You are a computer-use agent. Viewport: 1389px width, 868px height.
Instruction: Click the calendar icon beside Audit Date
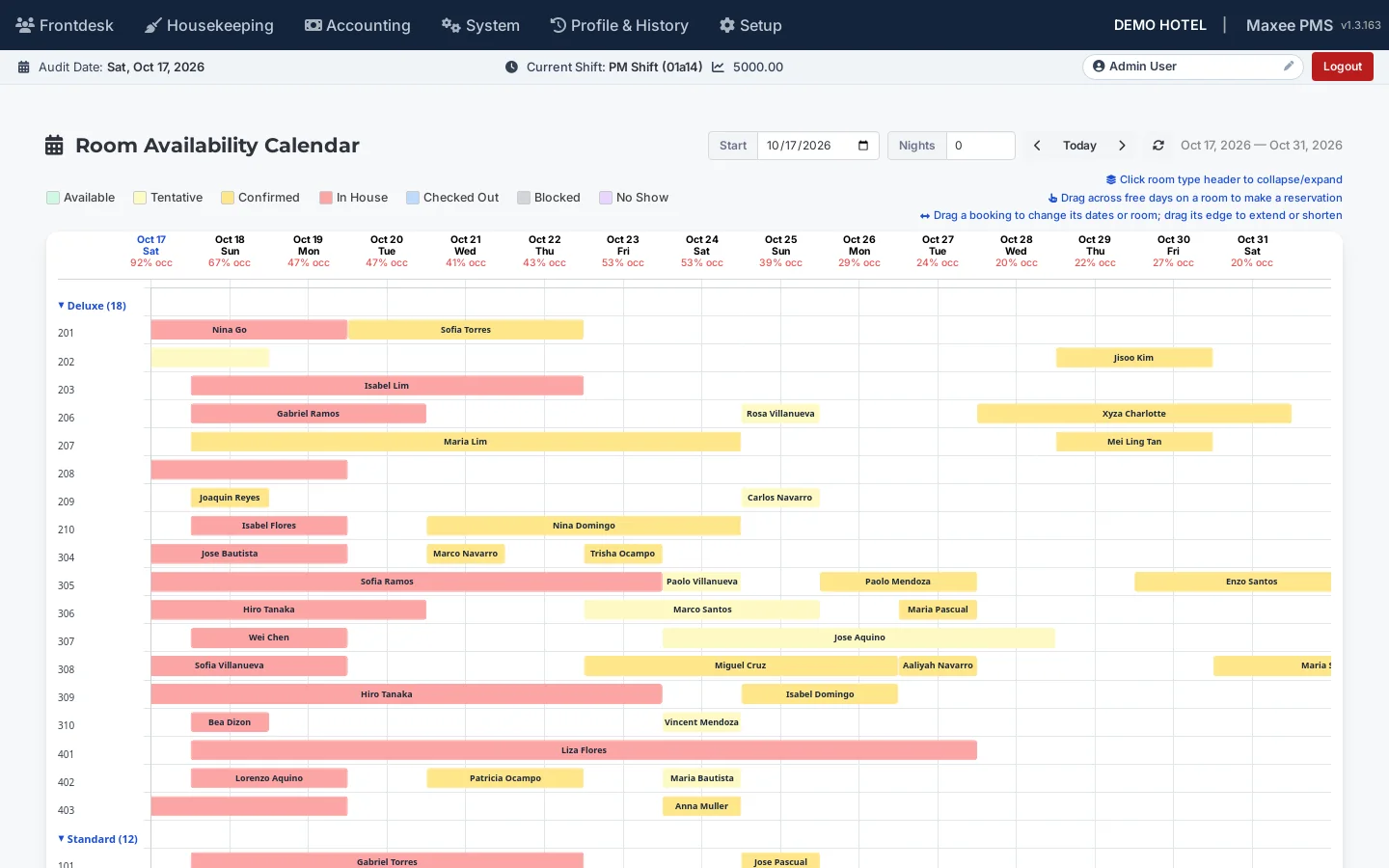(24, 68)
